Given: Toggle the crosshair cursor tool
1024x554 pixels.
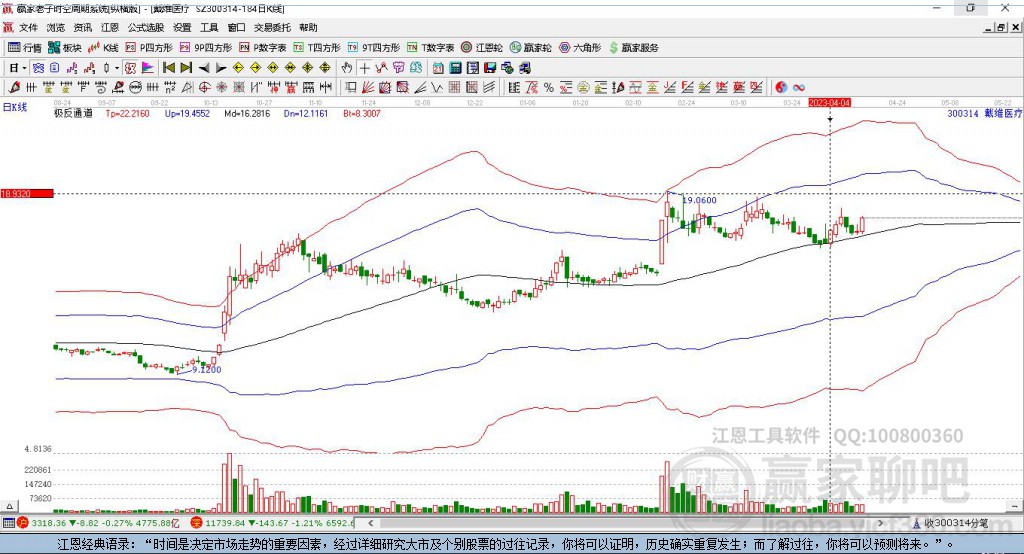Looking at the screenshot, I should click(364, 68).
